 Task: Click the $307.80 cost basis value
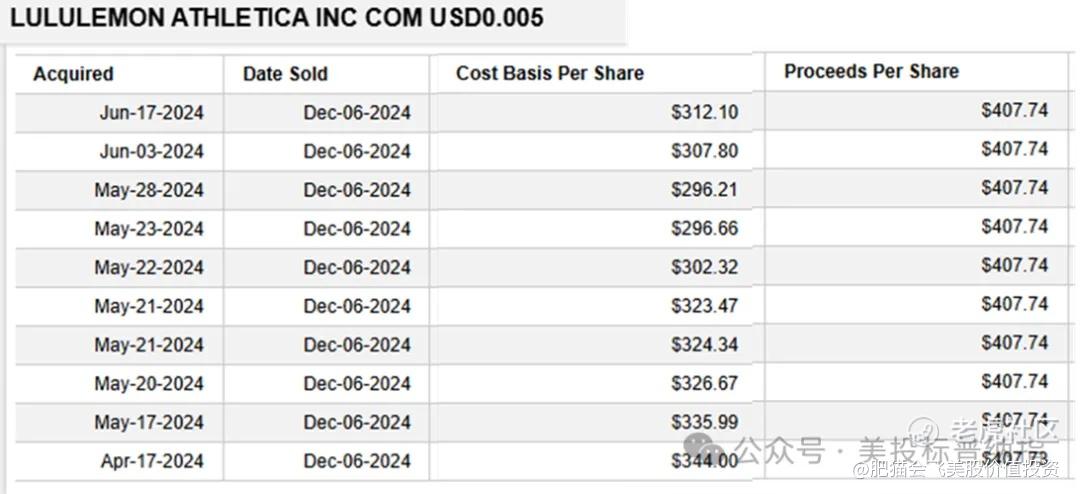point(704,151)
